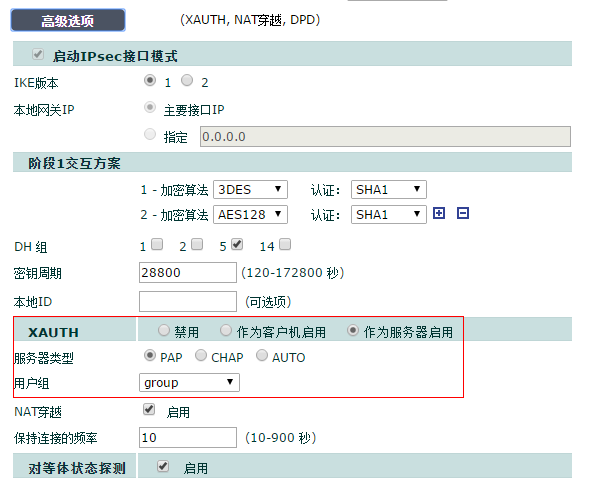
Task: Click the 密钥周期 input field
Action: coord(188,273)
